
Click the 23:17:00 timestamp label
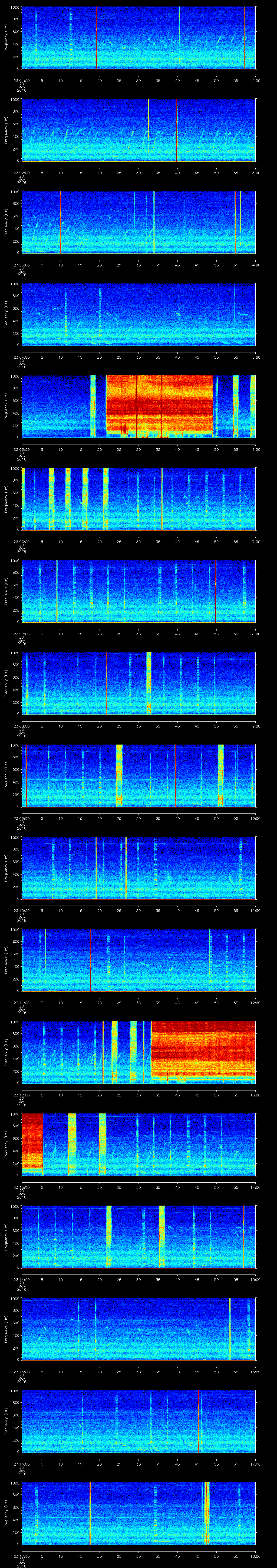tap(21, 1556)
